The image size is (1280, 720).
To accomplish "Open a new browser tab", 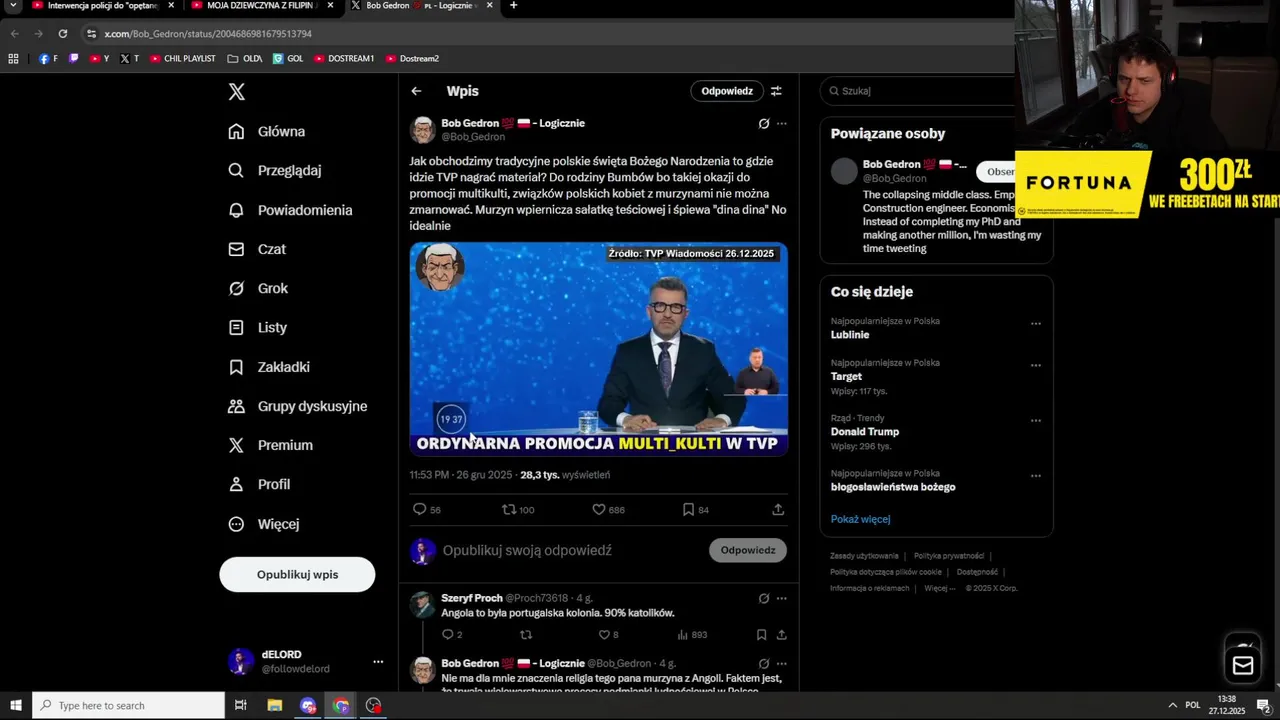I will tap(513, 5).
